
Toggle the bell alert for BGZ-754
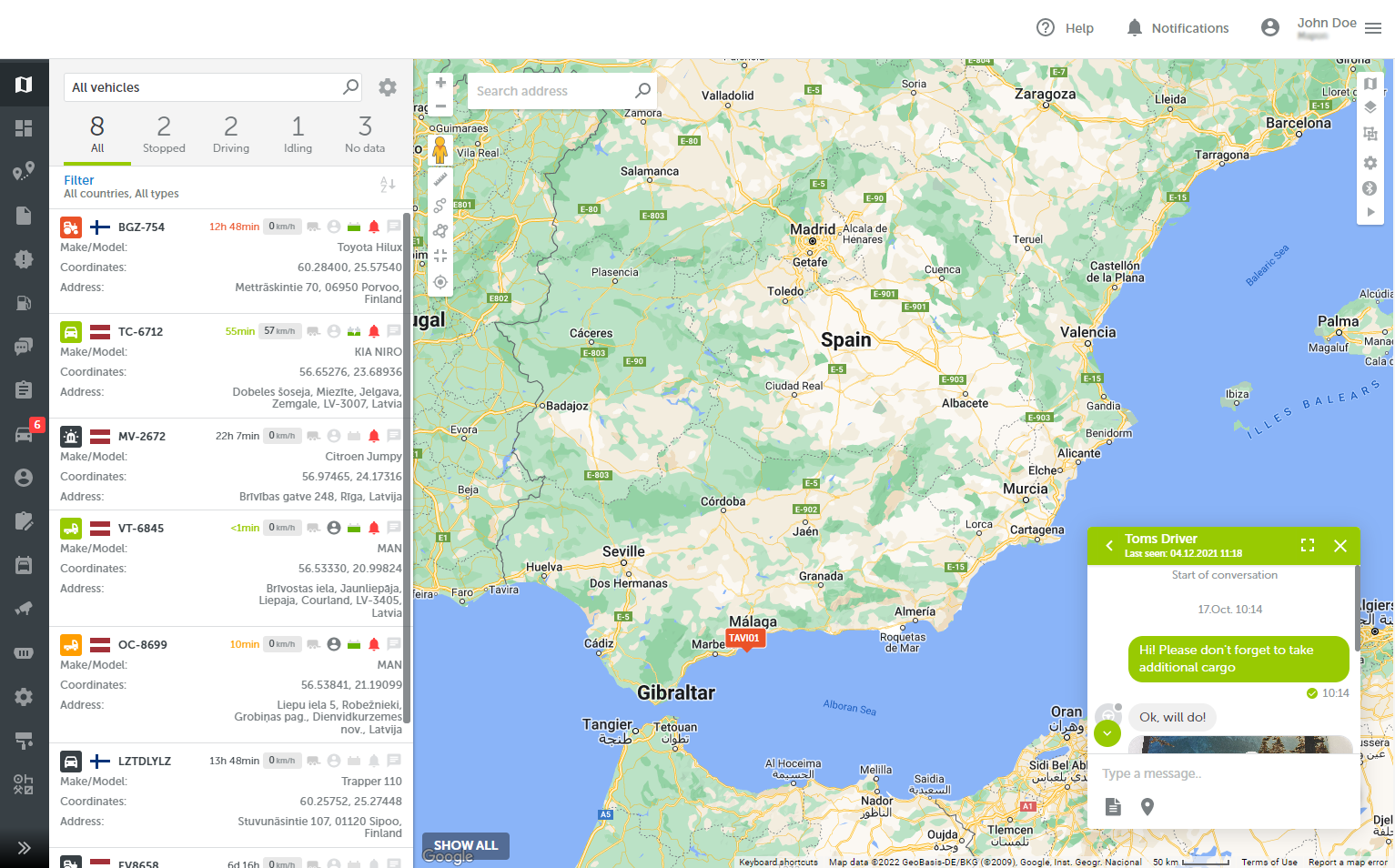(374, 227)
